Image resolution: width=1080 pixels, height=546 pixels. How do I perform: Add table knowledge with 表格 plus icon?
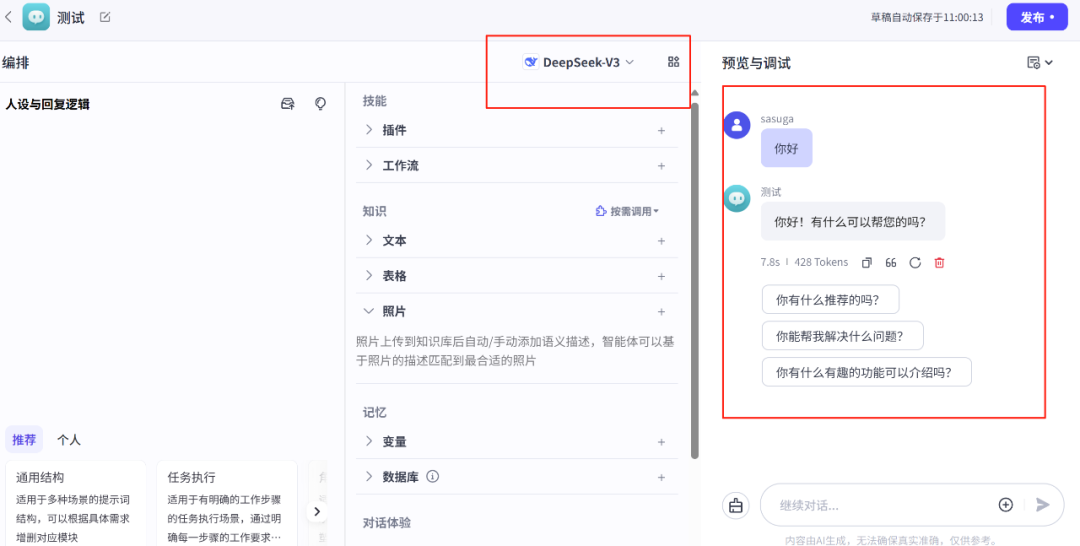[661, 277]
